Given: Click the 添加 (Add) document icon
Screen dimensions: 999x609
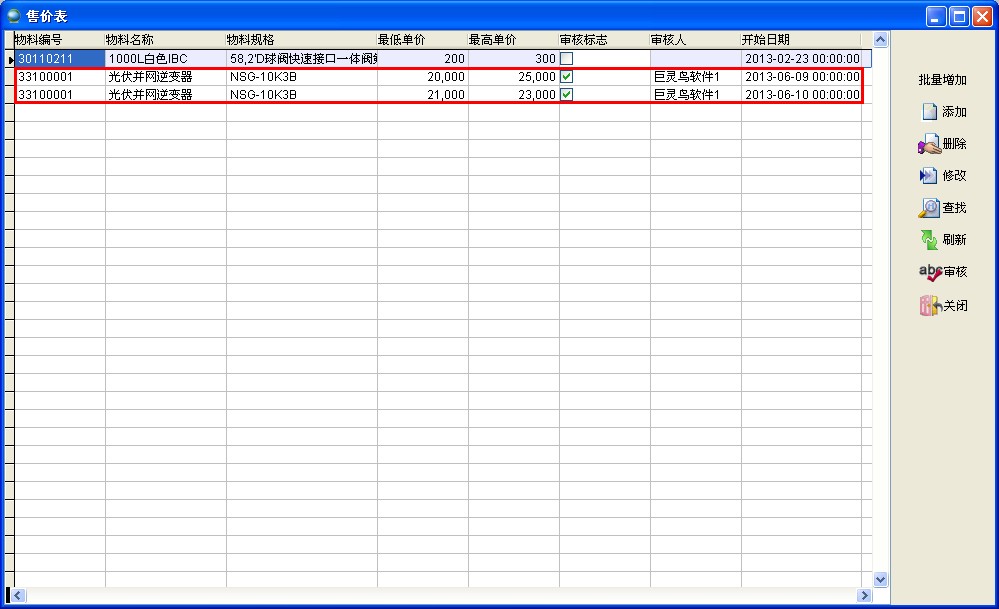Looking at the screenshot, I should pos(929,112).
